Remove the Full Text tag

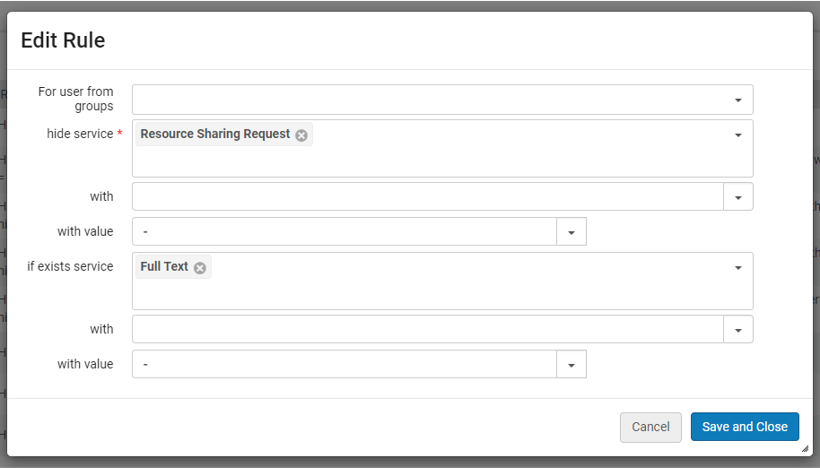click(x=200, y=268)
